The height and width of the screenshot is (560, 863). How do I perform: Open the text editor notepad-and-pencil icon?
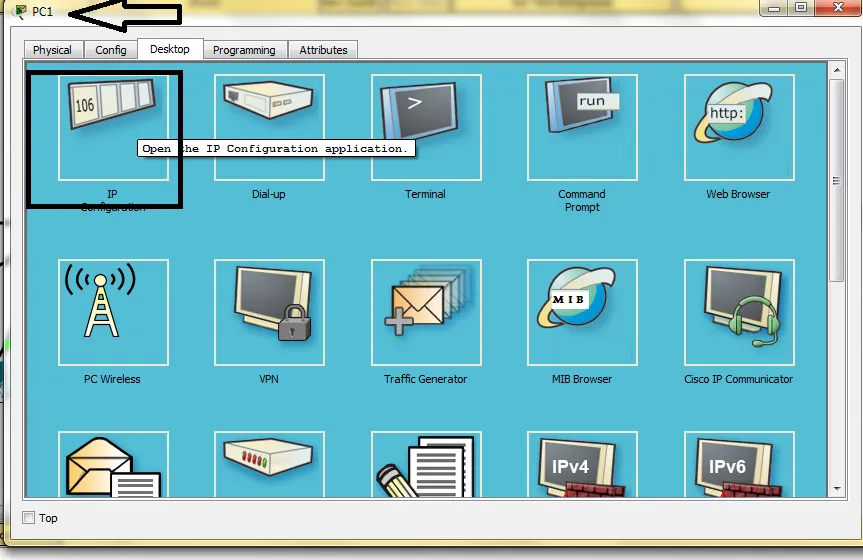click(426, 464)
